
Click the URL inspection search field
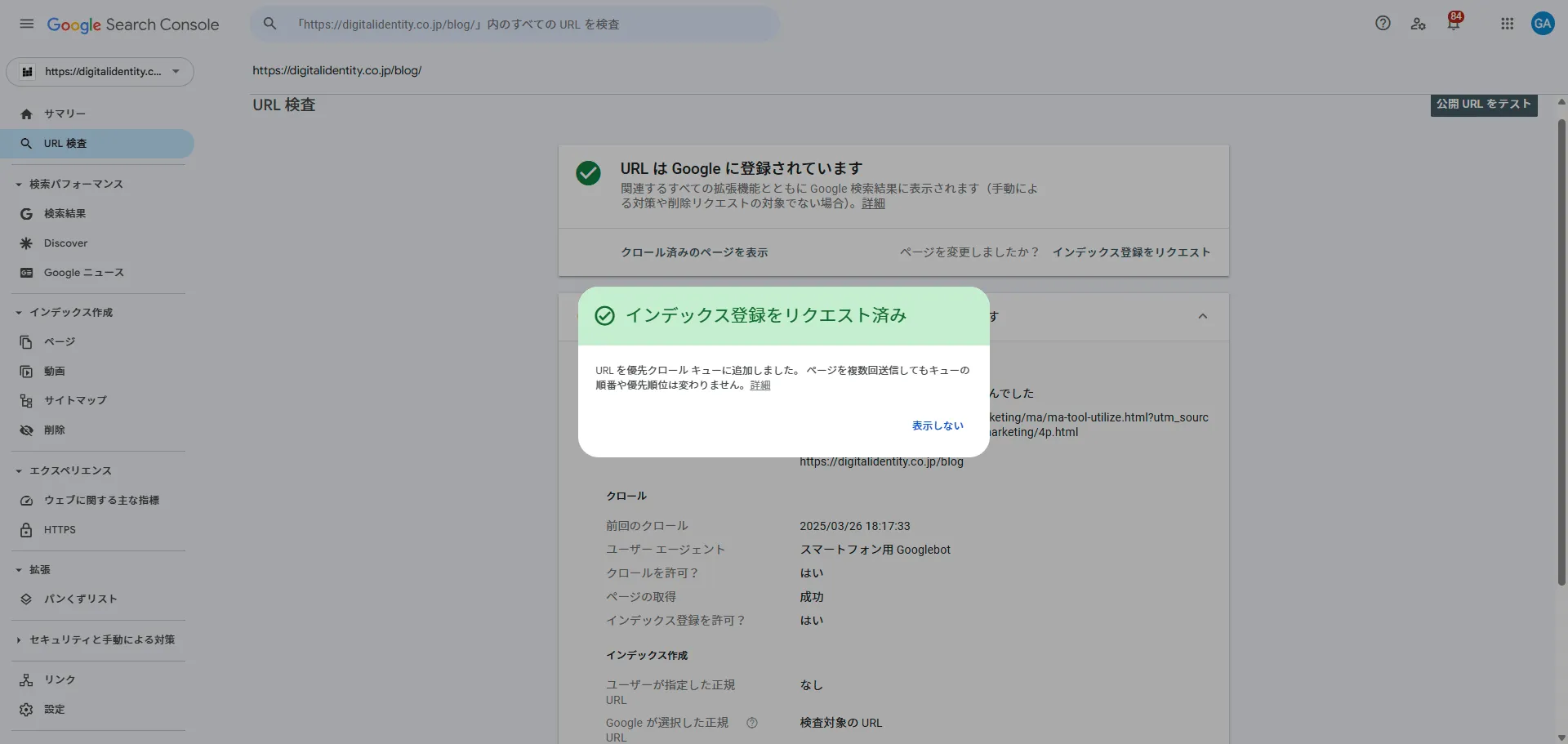click(x=514, y=25)
